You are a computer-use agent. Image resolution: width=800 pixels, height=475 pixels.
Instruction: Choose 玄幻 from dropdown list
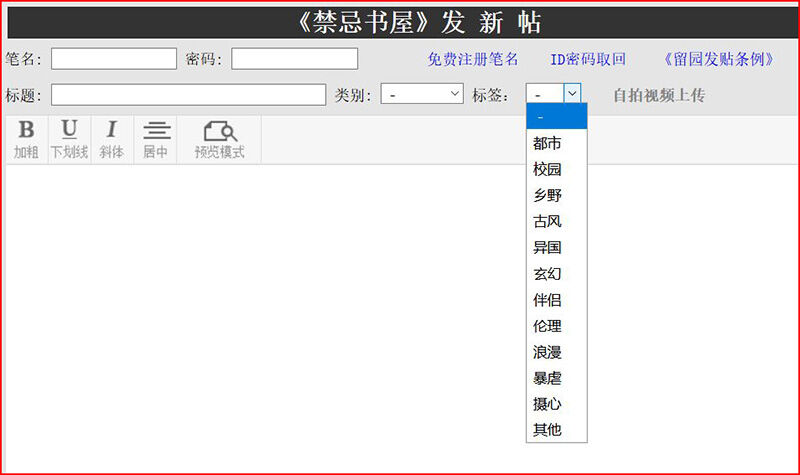pyautogui.click(x=548, y=273)
